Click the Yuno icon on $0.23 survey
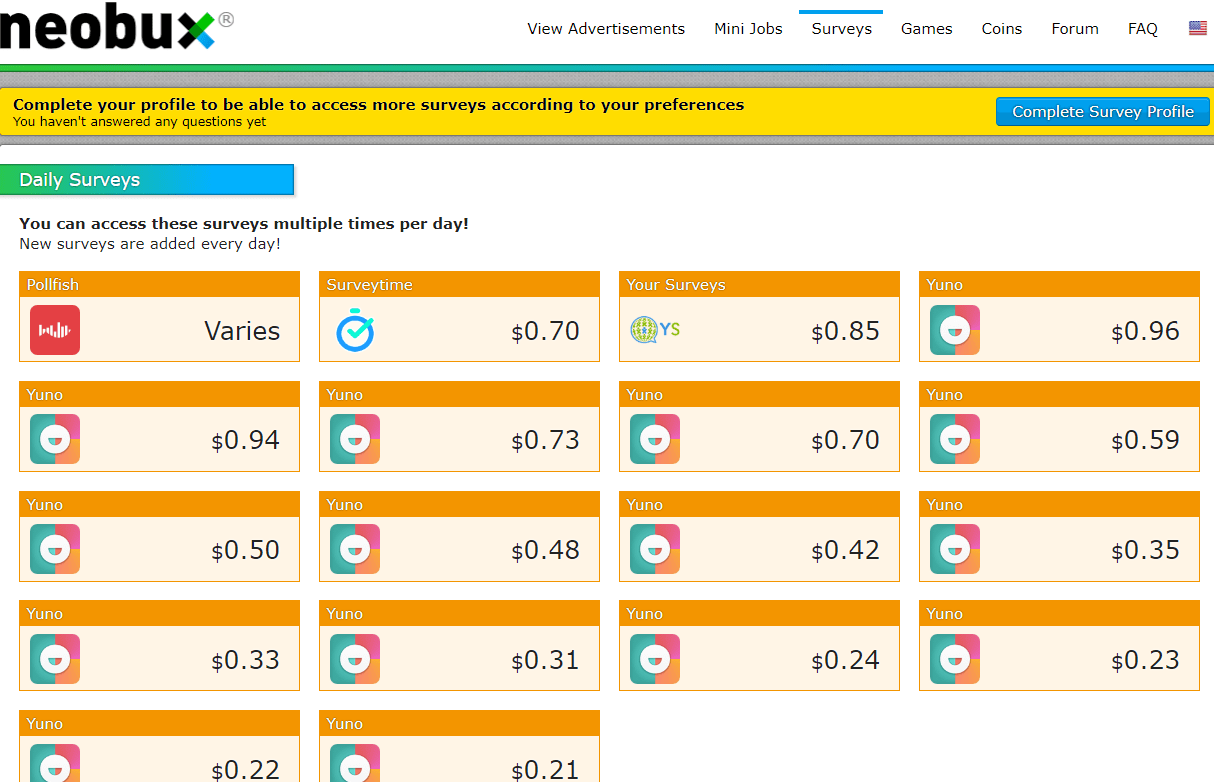Image resolution: width=1214 pixels, height=782 pixels. [x=955, y=660]
